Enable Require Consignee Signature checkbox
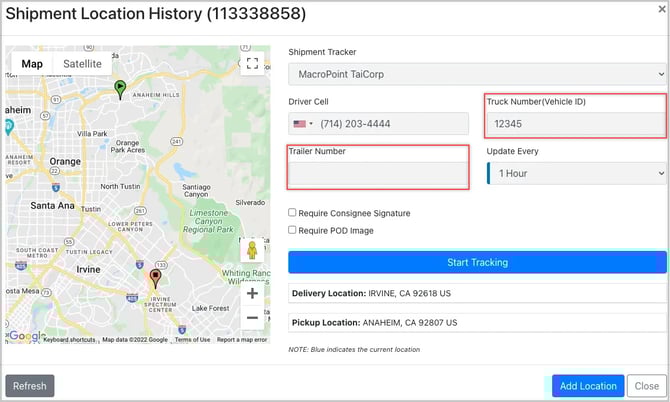Screen dimensions: 670x402 [292, 213]
